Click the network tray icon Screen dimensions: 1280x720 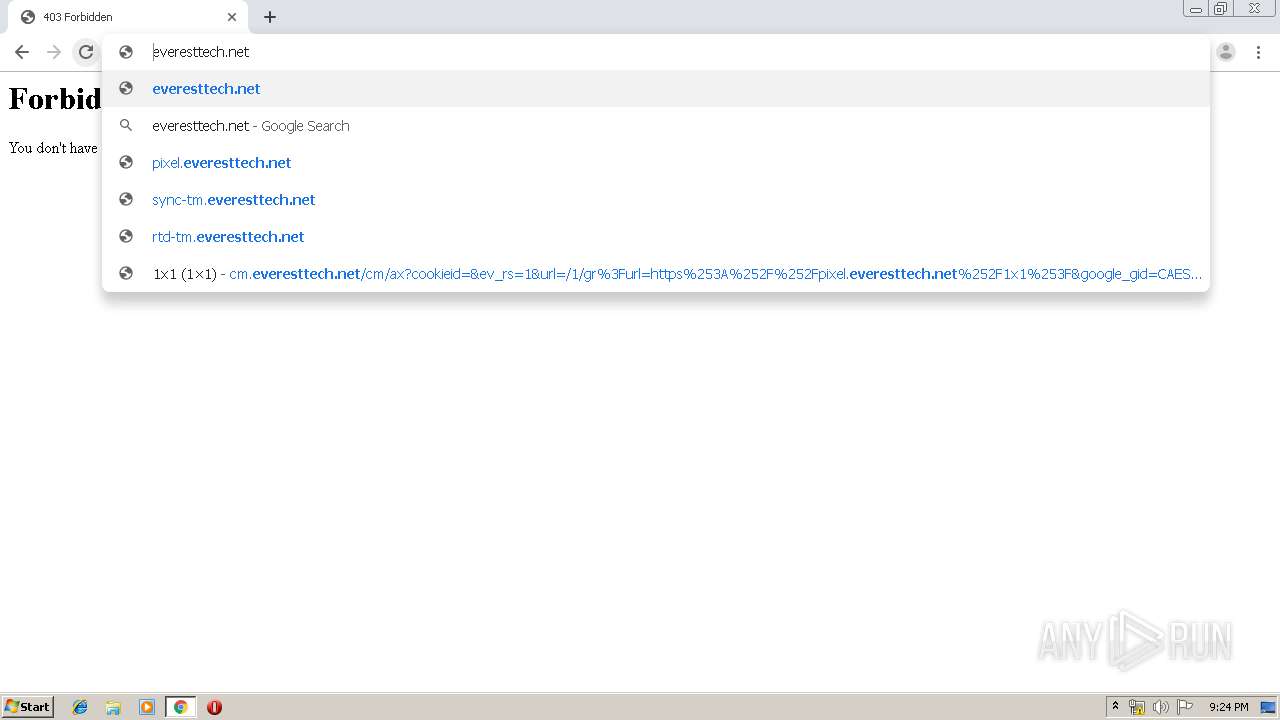click(1137, 707)
